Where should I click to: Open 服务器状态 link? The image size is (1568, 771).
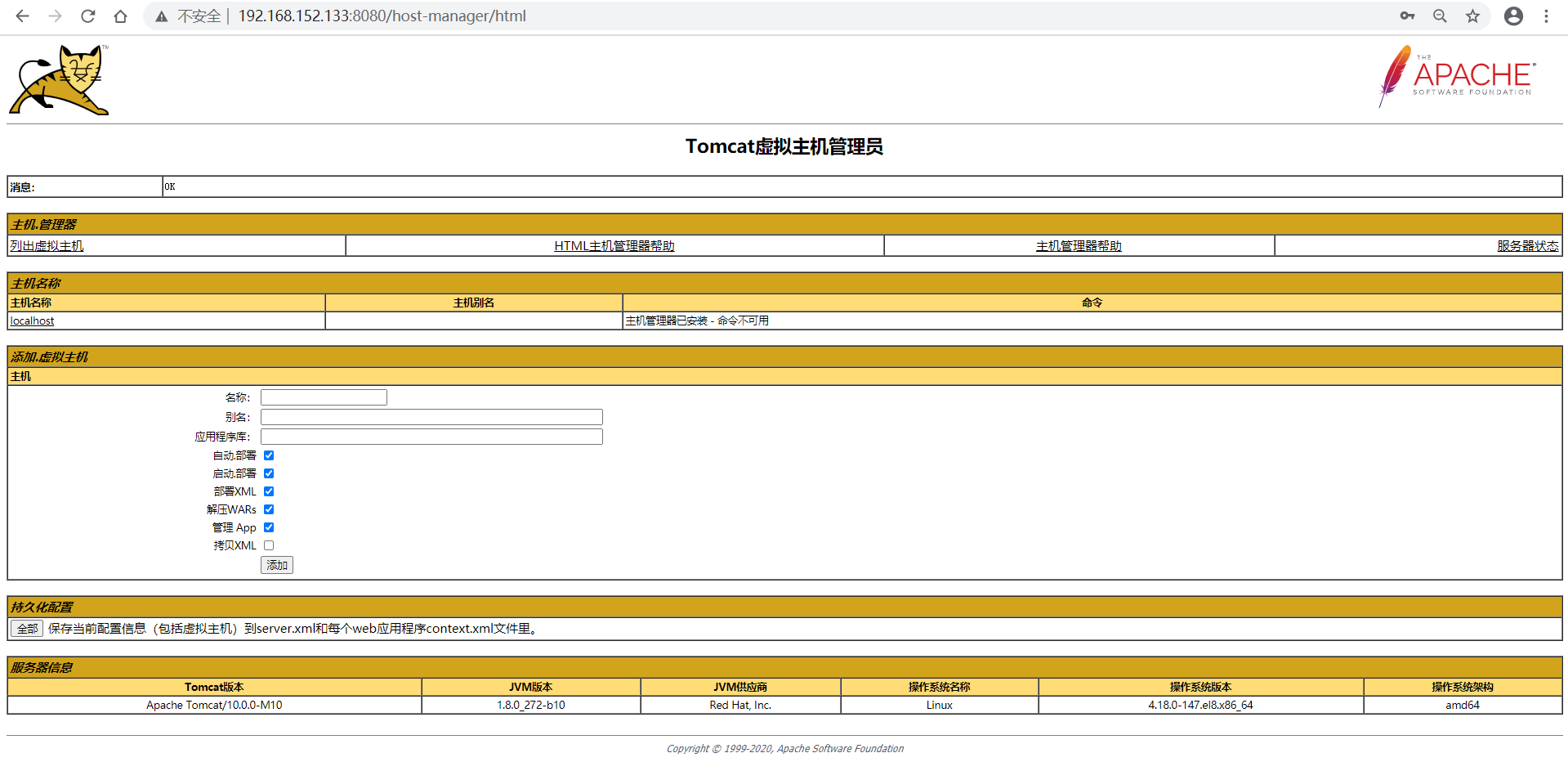pyautogui.click(x=1528, y=246)
